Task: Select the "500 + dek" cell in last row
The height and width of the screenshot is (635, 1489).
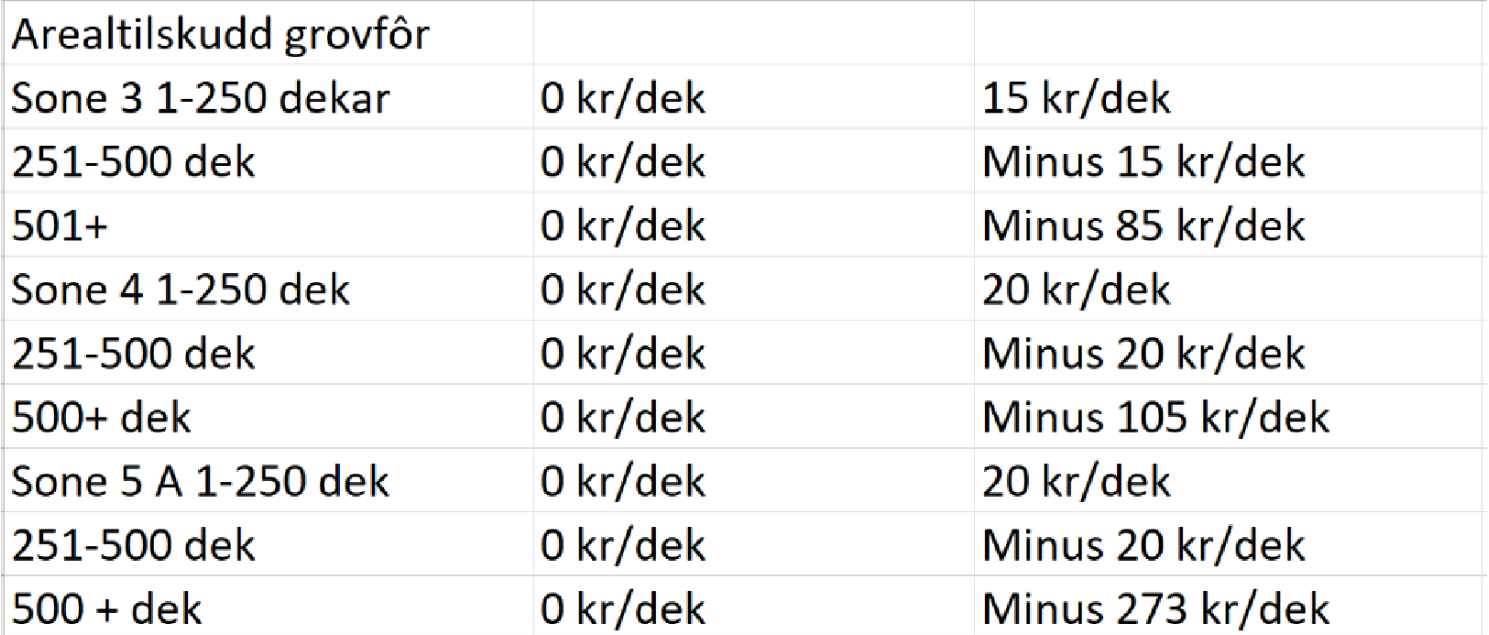Action: click(x=107, y=608)
